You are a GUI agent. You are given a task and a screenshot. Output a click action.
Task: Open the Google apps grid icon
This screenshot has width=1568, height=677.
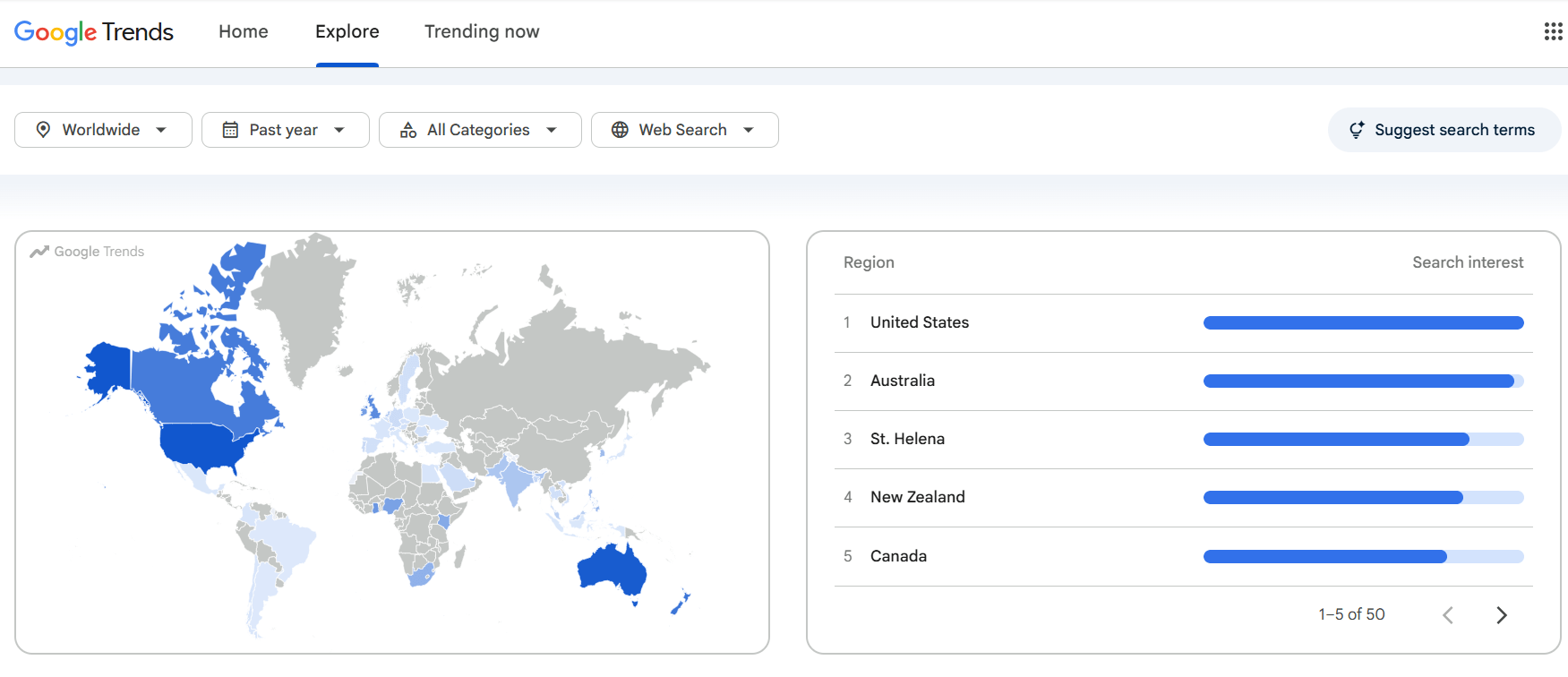point(1553,32)
